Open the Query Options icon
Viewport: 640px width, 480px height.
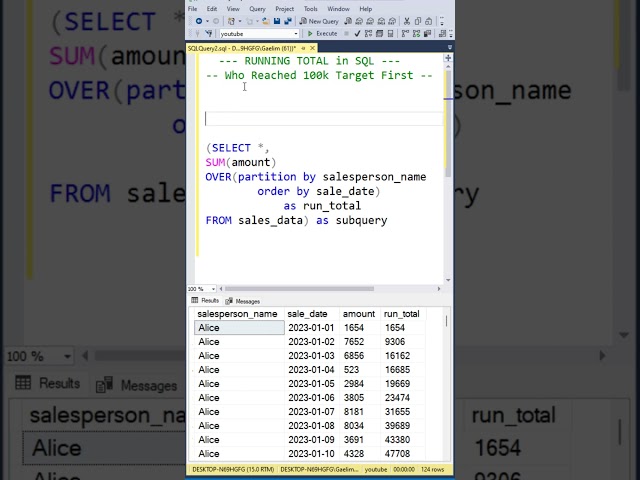(x=379, y=33)
